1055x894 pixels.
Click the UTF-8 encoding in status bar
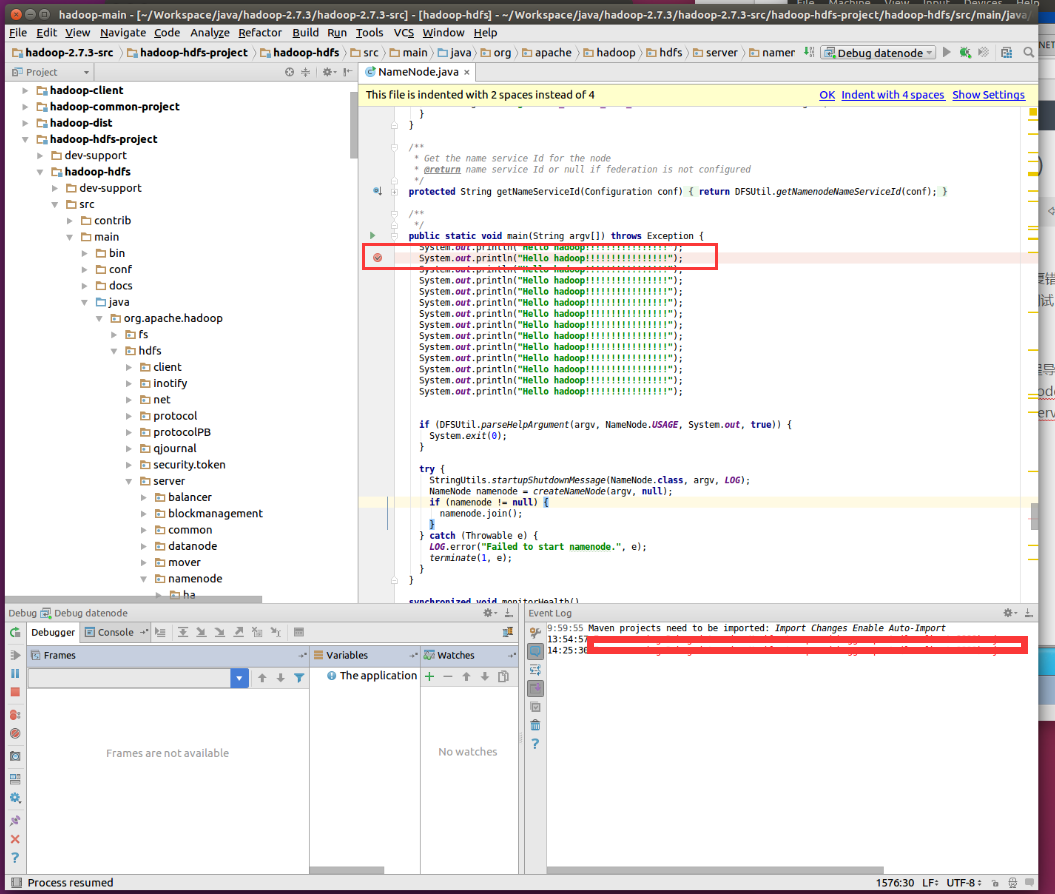tap(963, 883)
